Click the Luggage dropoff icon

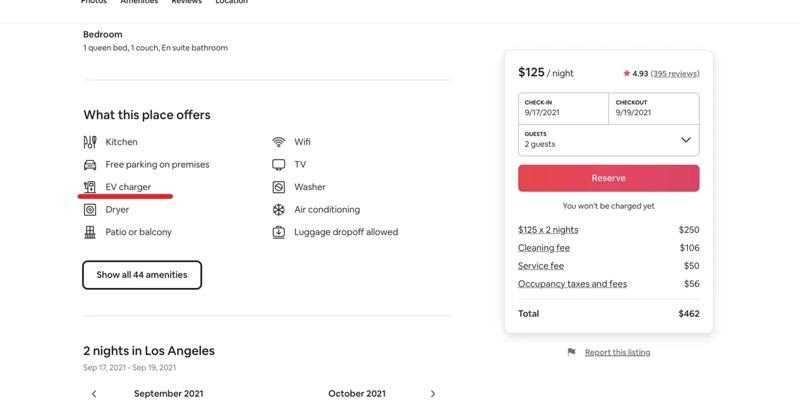tap(279, 232)
